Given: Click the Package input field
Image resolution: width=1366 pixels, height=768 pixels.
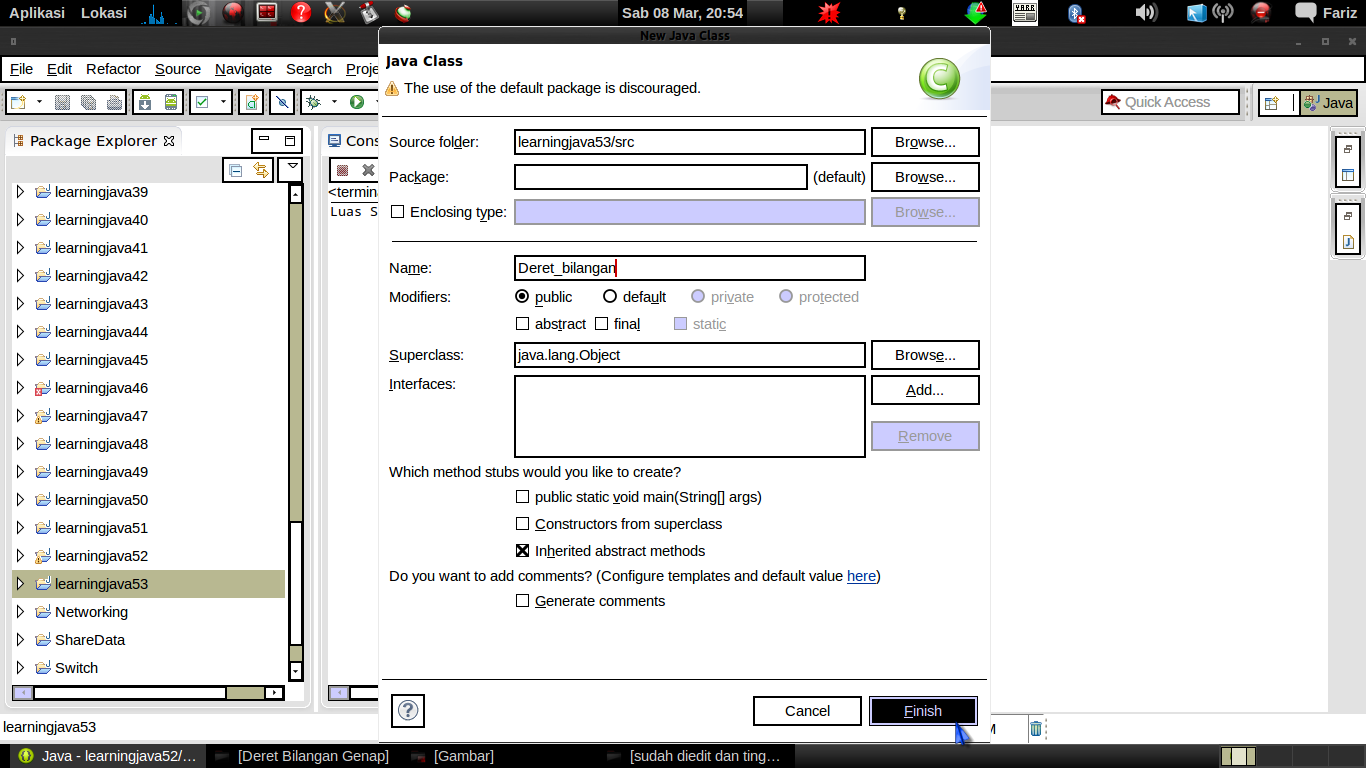Looking at the screenshot, I should (661, 177).
